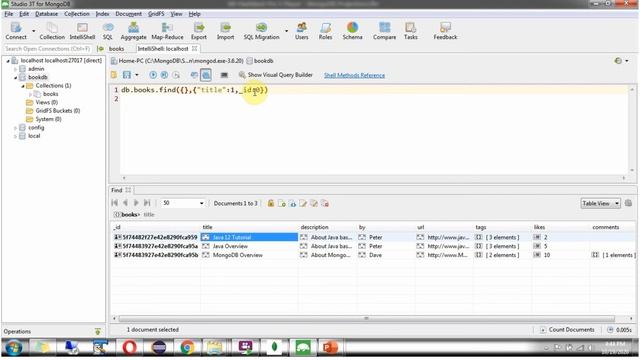Image resolution: width=640 pixels, height=360 pixels.
Task: Open the Collection menu
Action: click(x=77, y=14)
